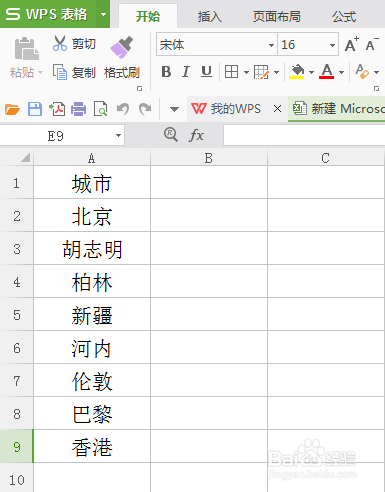Select cell containing 胡志明
The height and width of the screenshot is (492, 385).
(x=92, y=249)
